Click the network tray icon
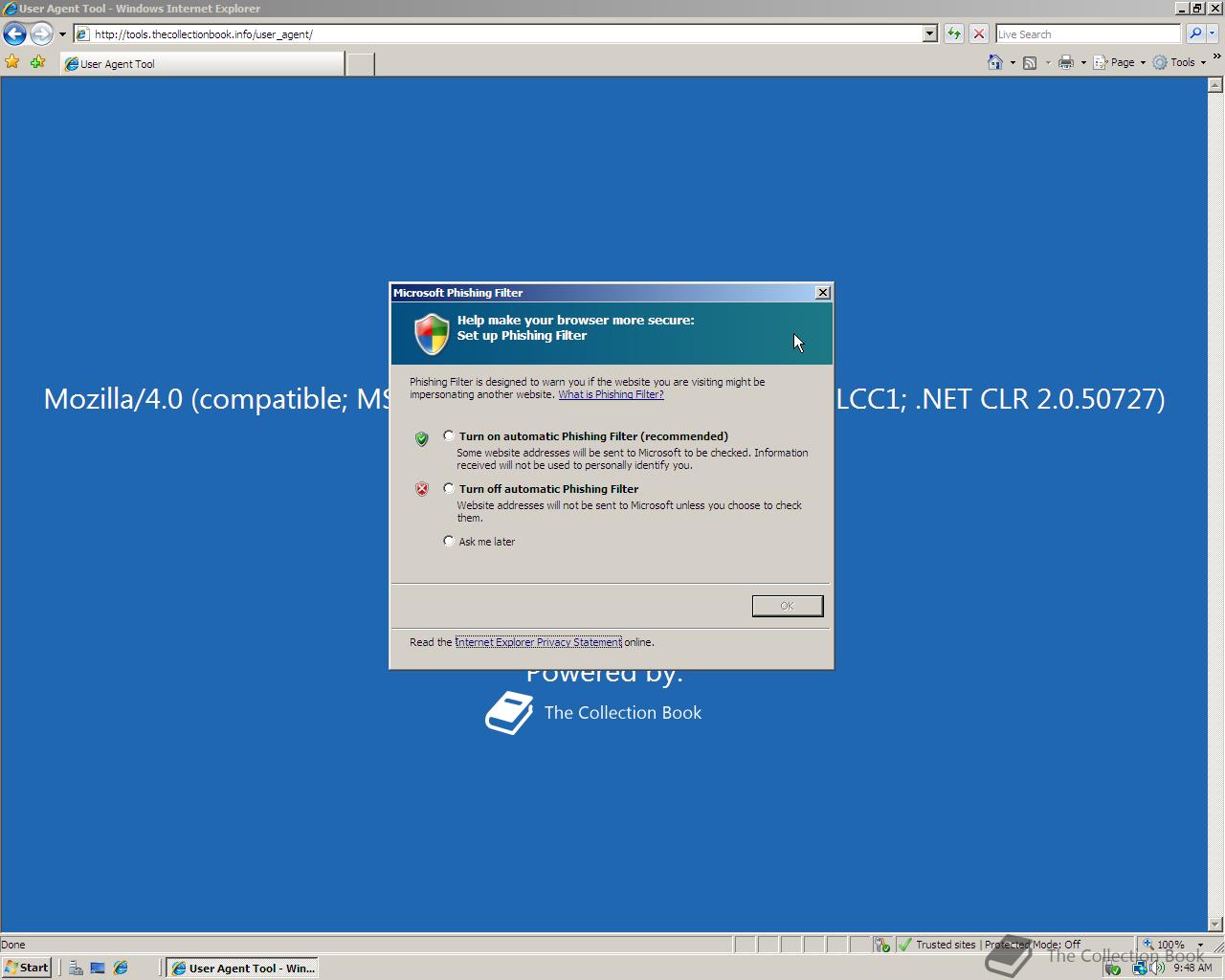1225x980 pixels. 1139,969
